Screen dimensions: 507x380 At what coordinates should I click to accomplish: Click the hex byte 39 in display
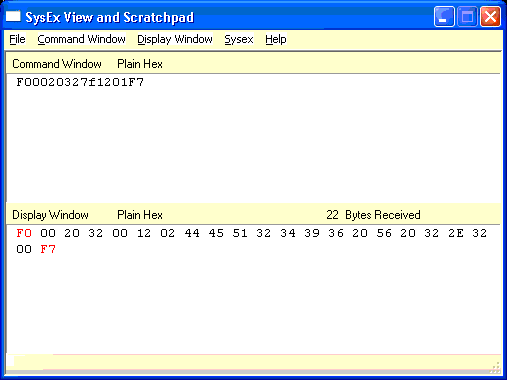point(312,233)
